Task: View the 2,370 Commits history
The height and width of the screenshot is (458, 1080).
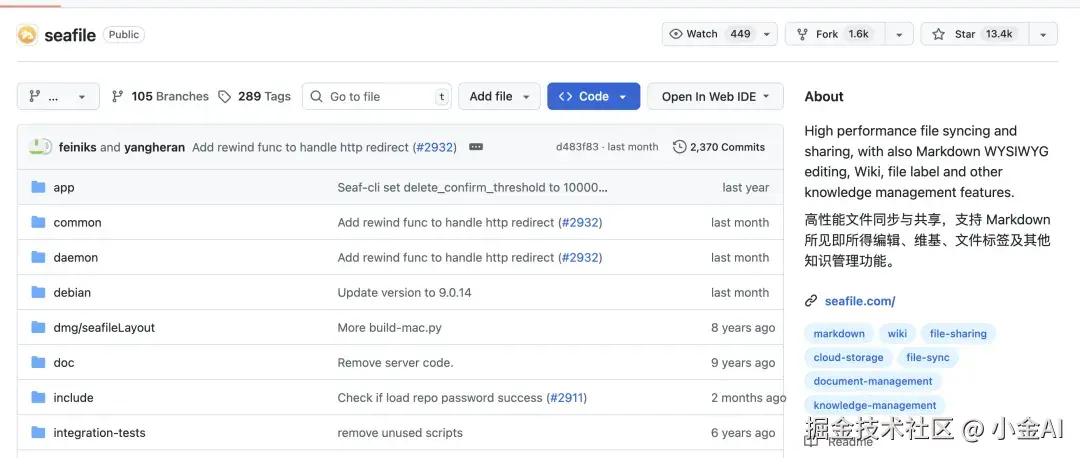Action: pos(719,147)
